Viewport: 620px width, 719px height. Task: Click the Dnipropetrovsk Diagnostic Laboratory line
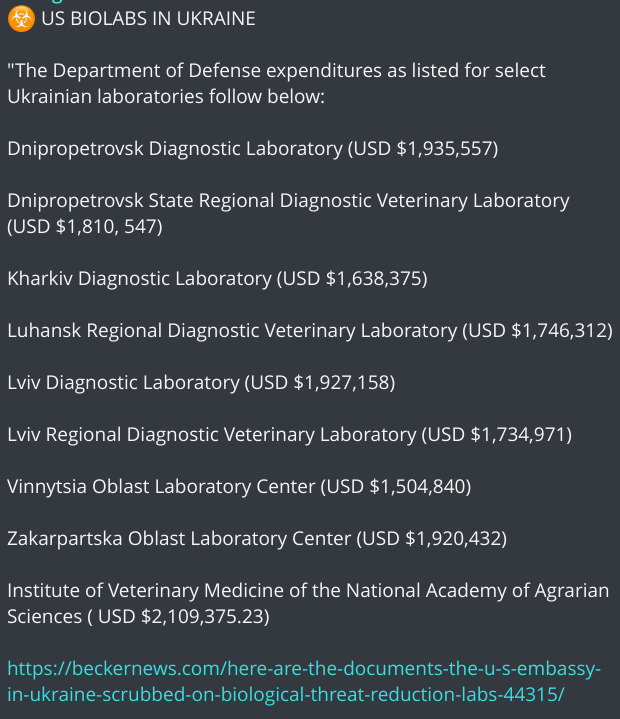(x=175, y=148)
